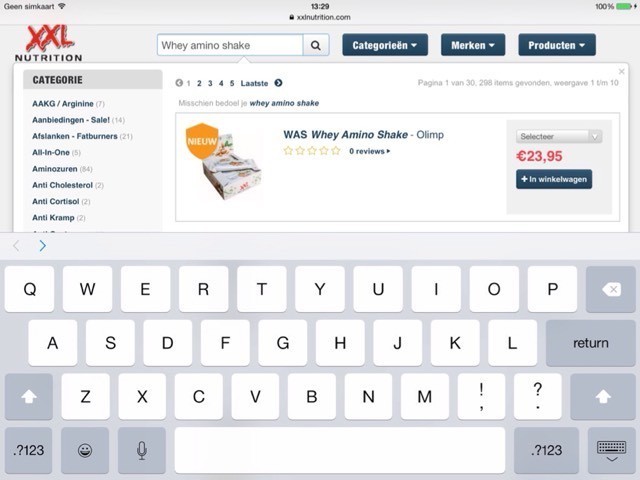Click the magnifier search button
This screenshot has width=640, height=480.
[x=316, y=45]
